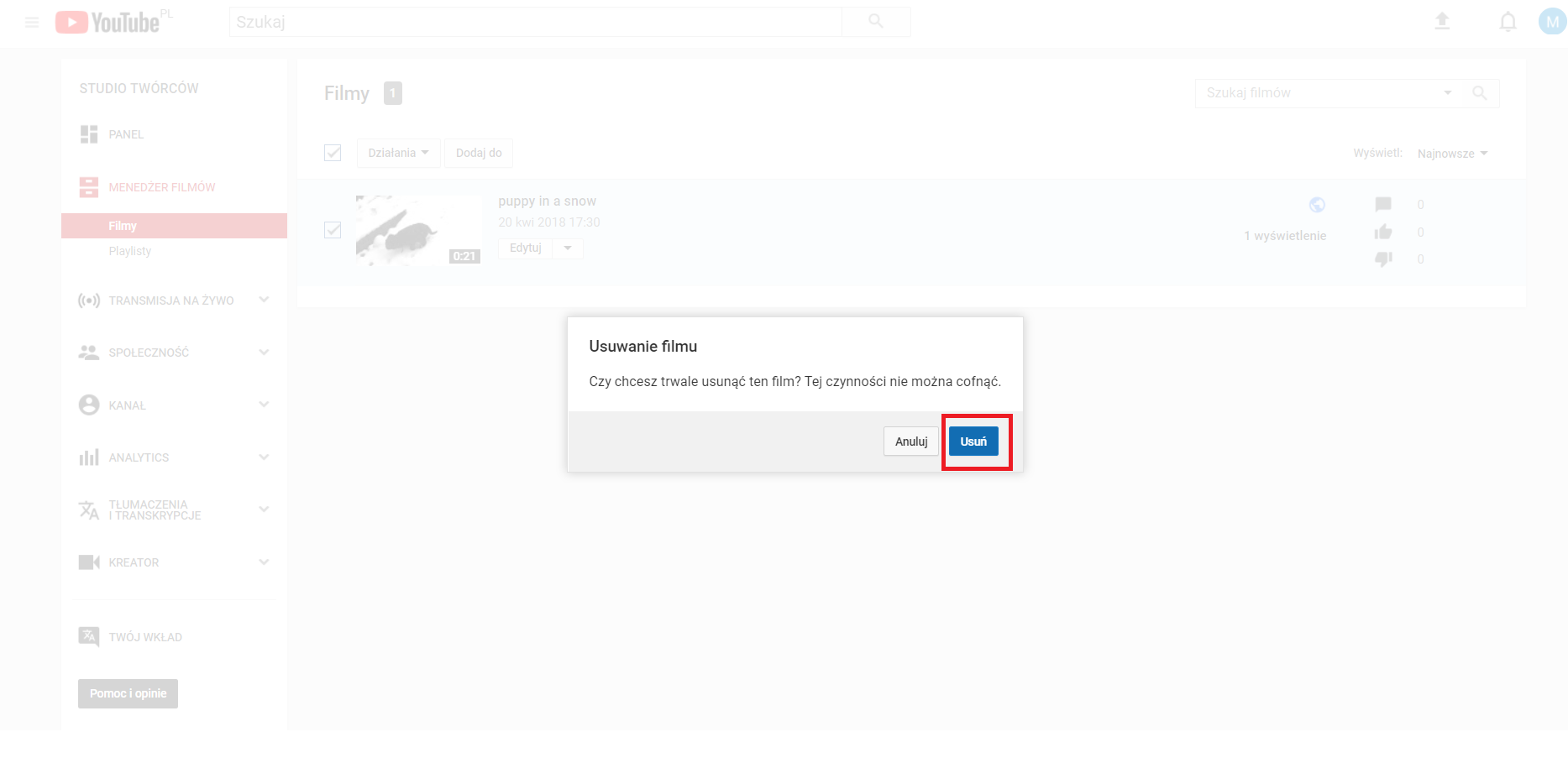Click the Pomoc i opinie button

pos(128,693)
